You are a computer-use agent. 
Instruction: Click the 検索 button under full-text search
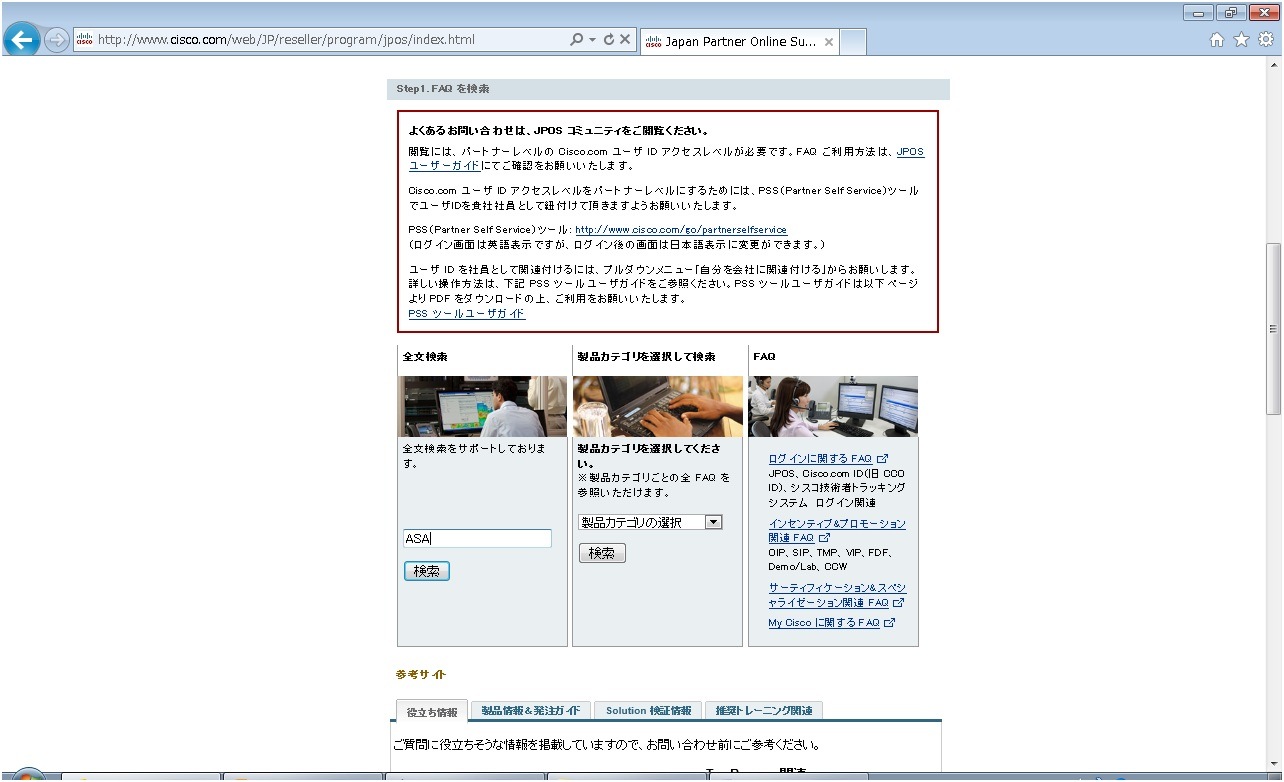pyautogui.click(x=427, y=571)
